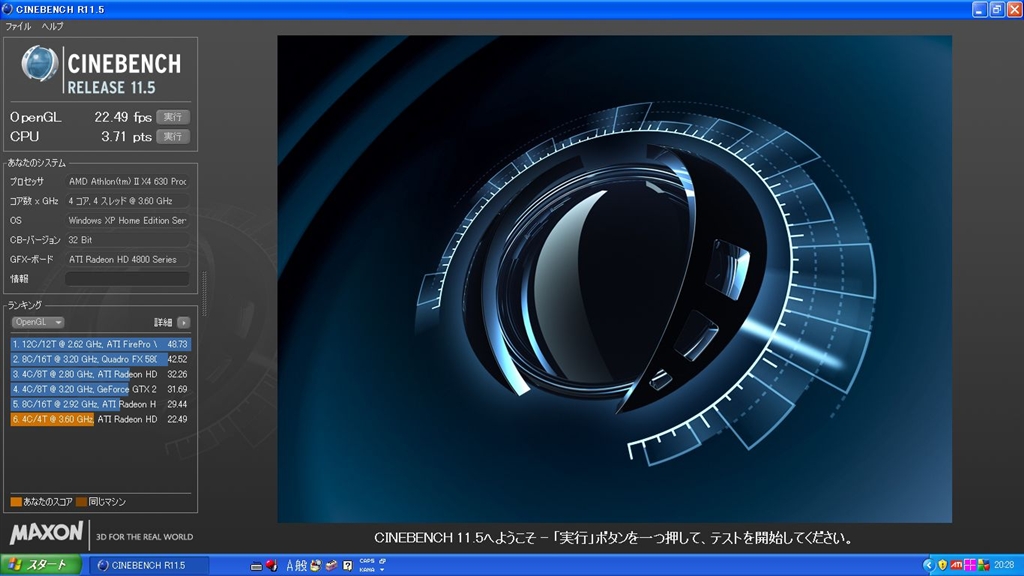Open the IME tools toolbox icon

(x=330, y=565)
